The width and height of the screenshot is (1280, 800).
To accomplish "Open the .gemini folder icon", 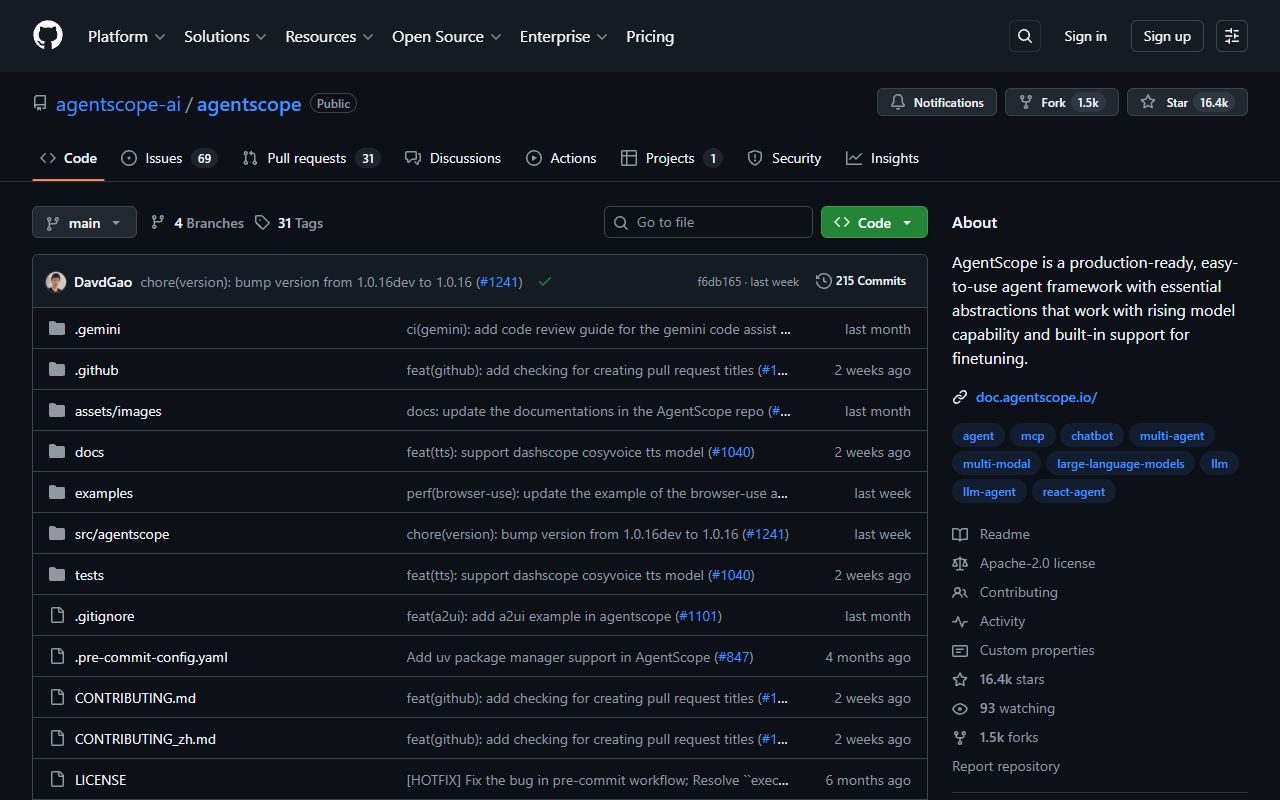I will tap(56, 328).
